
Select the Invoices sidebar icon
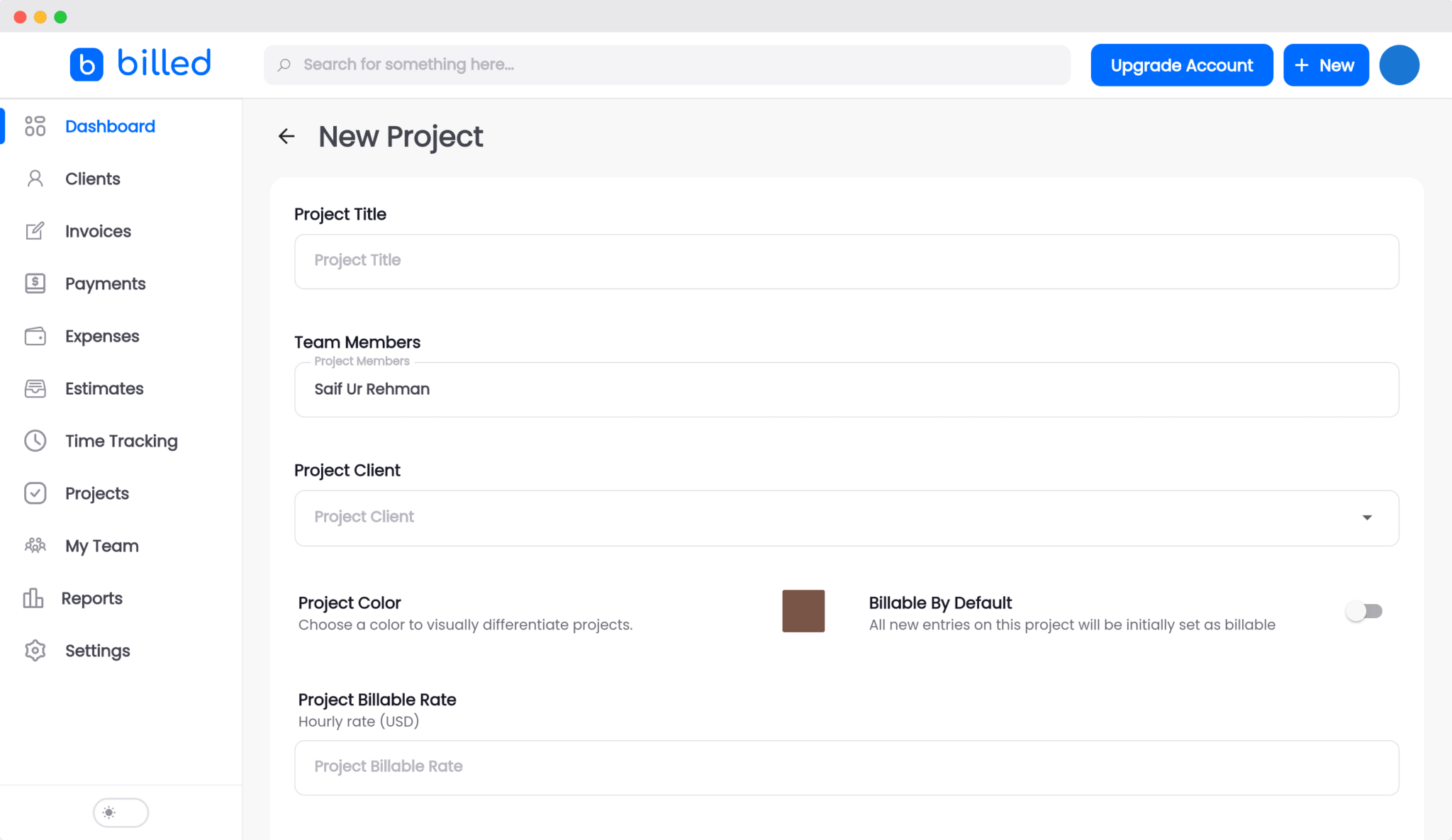pos(35,230)
